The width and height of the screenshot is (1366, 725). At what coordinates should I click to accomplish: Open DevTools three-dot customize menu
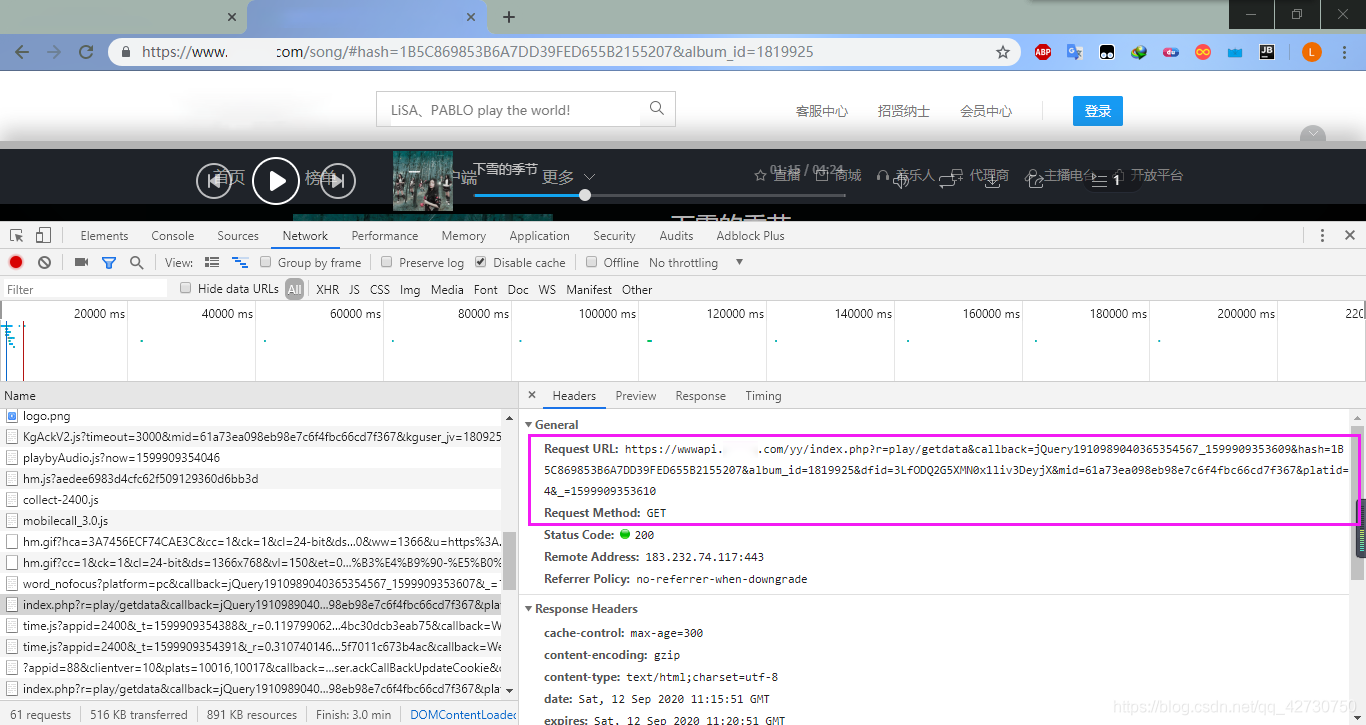coord(1322,236)
